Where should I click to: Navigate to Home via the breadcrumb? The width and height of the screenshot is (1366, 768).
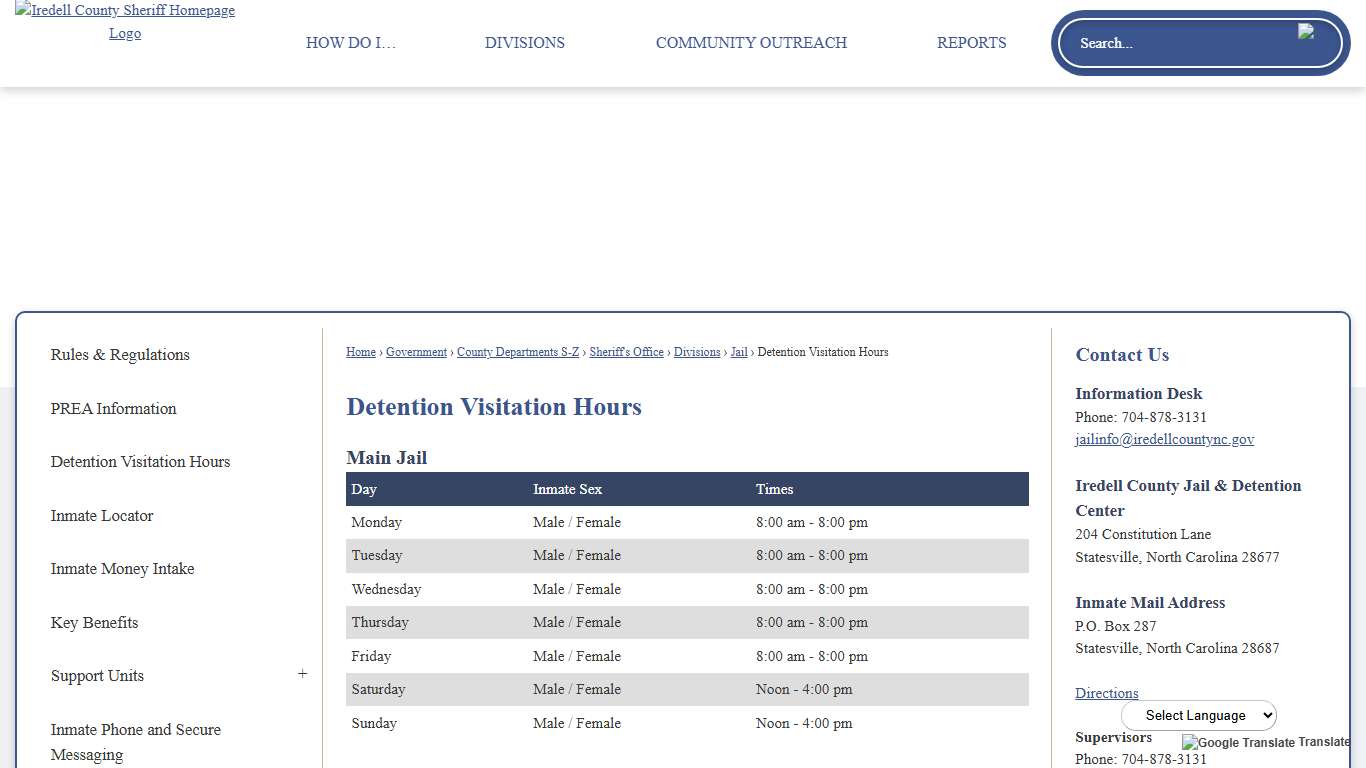click(361, 352)
